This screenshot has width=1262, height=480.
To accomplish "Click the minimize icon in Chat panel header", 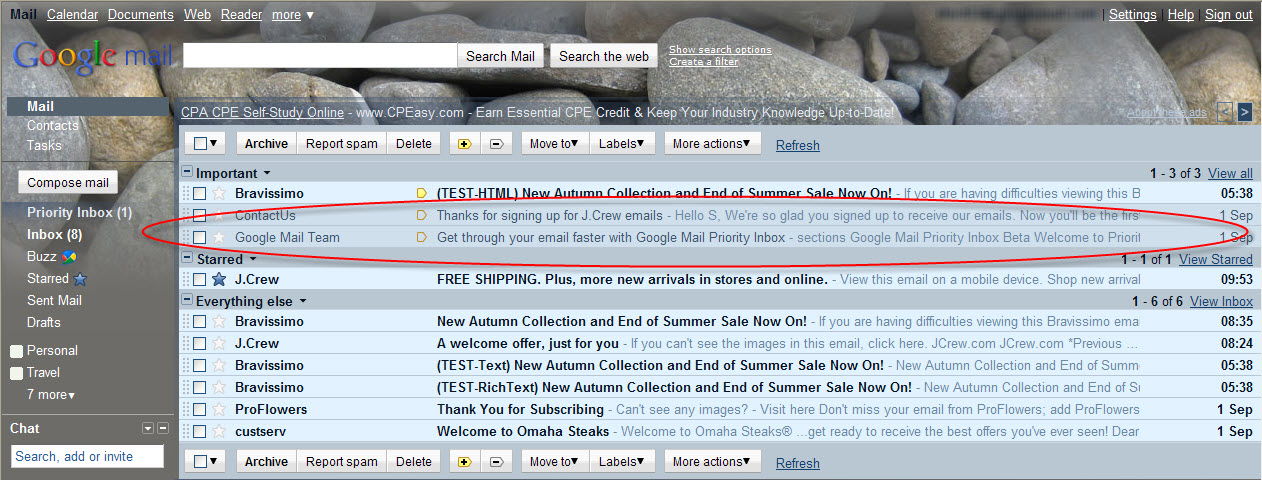I will point(163,429).
